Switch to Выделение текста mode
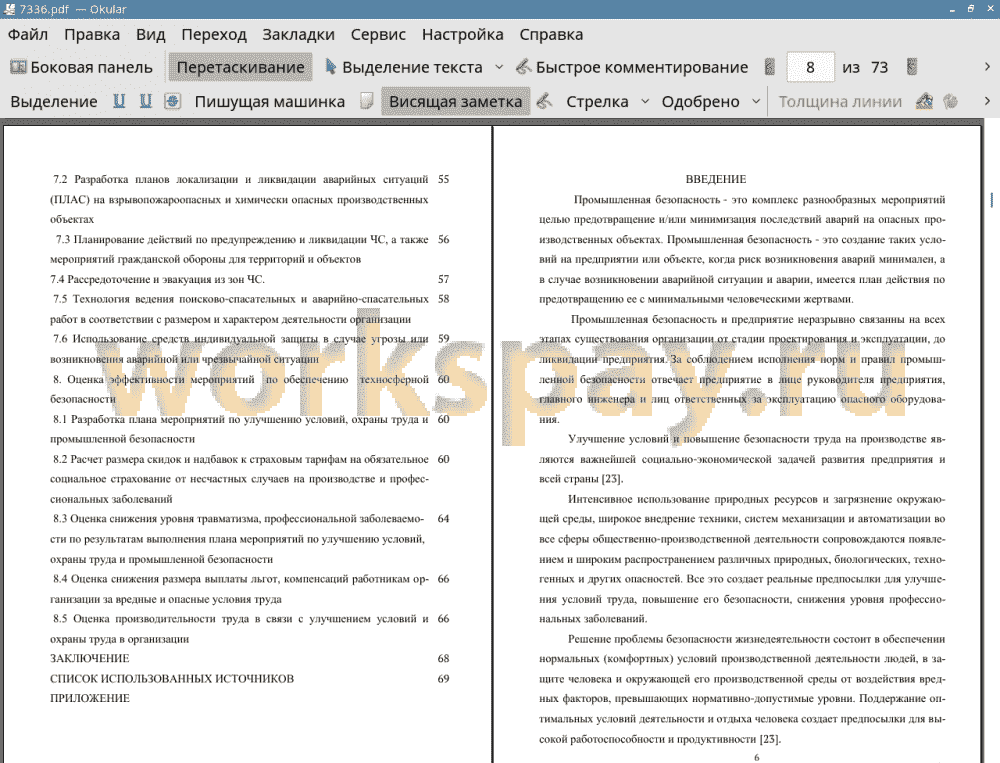 point(404,67)
